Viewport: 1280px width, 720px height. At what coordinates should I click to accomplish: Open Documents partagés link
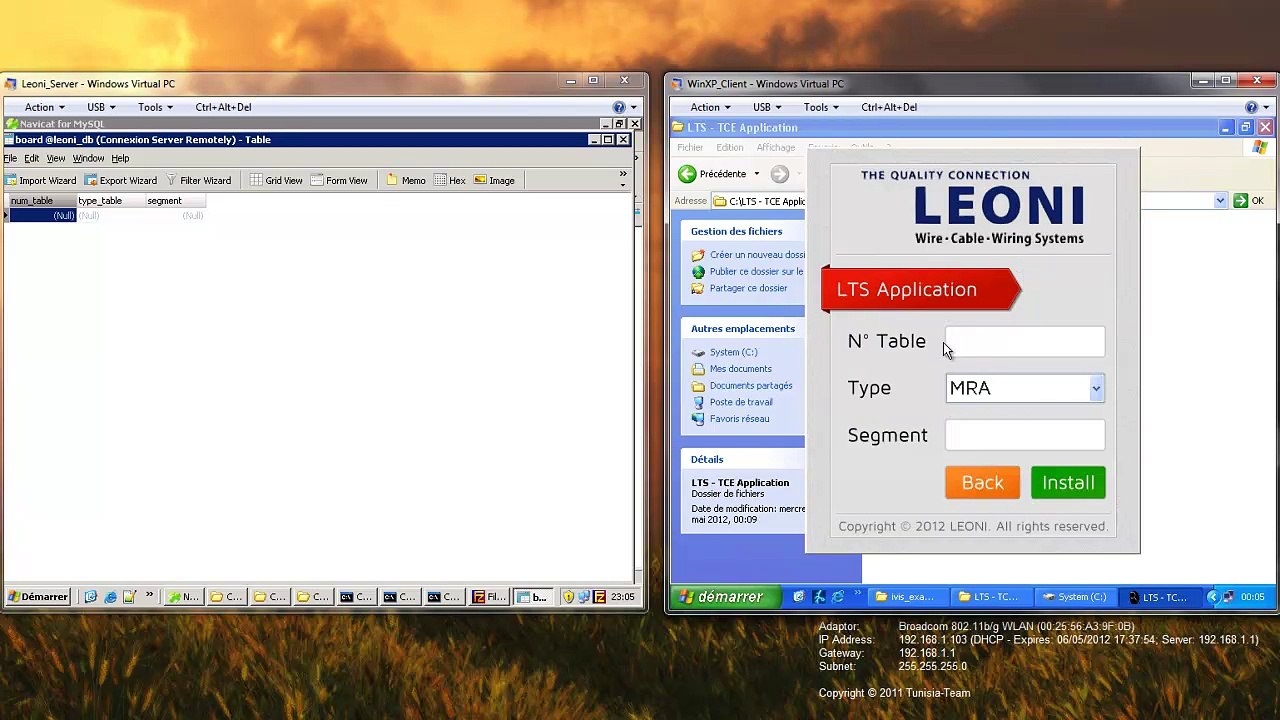tap(742, 386)
